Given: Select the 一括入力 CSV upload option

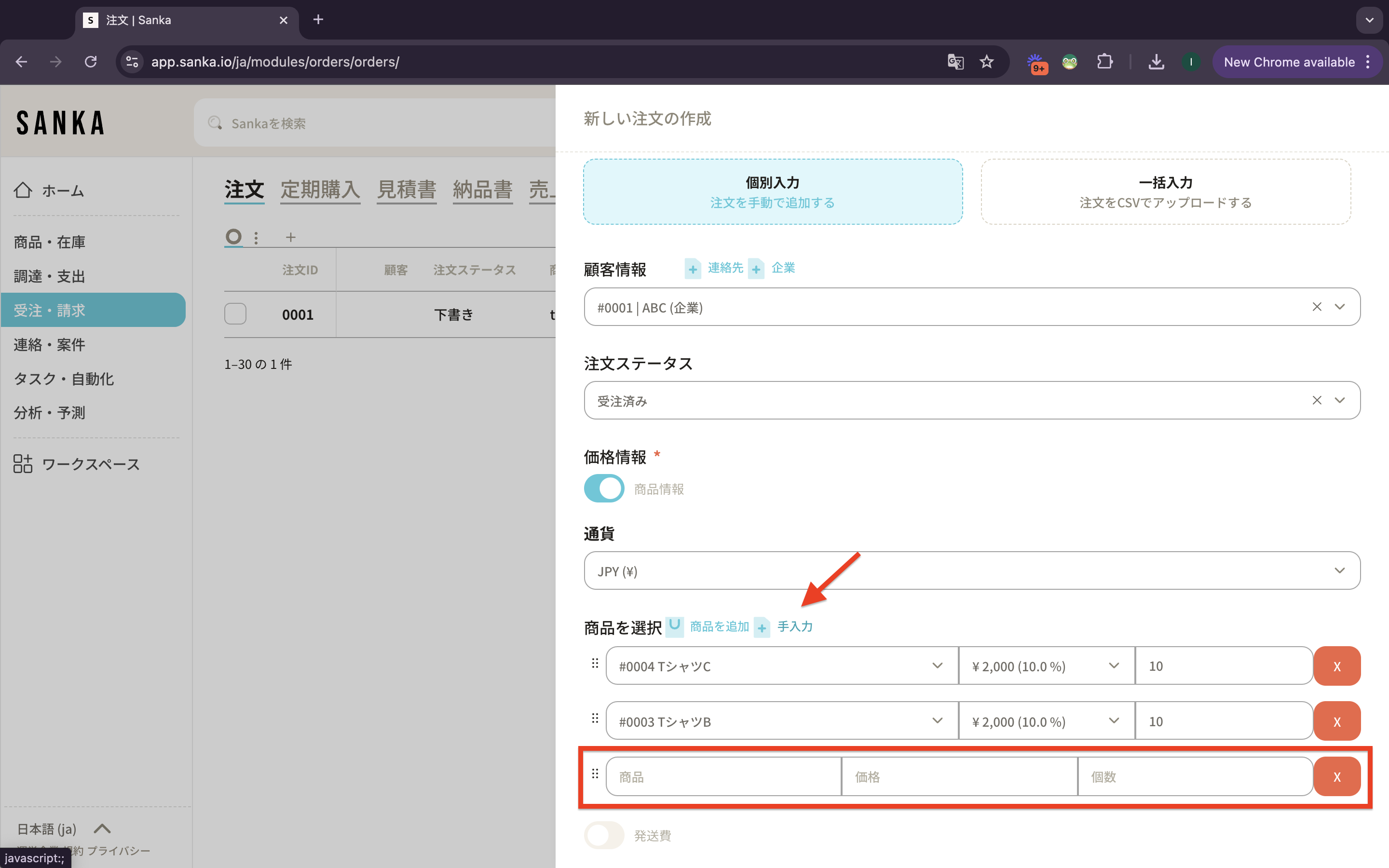Looking at the screenshot, I should tap(1165, 192).
